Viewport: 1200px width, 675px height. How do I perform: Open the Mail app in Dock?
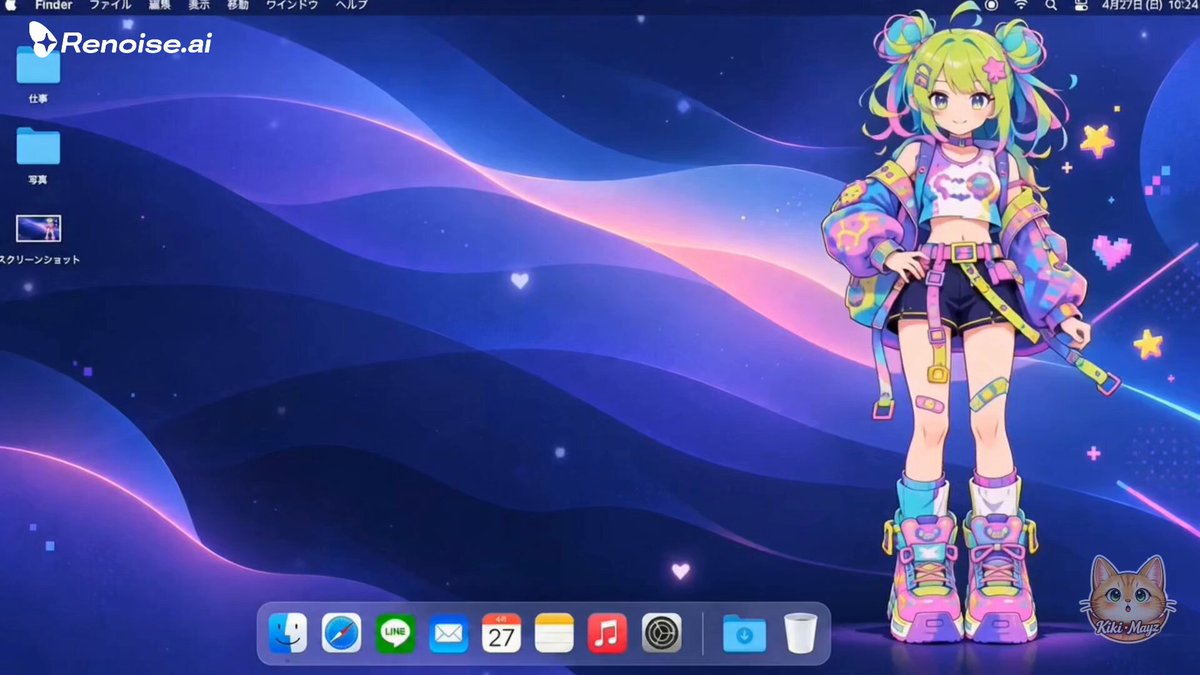(448, 633)
